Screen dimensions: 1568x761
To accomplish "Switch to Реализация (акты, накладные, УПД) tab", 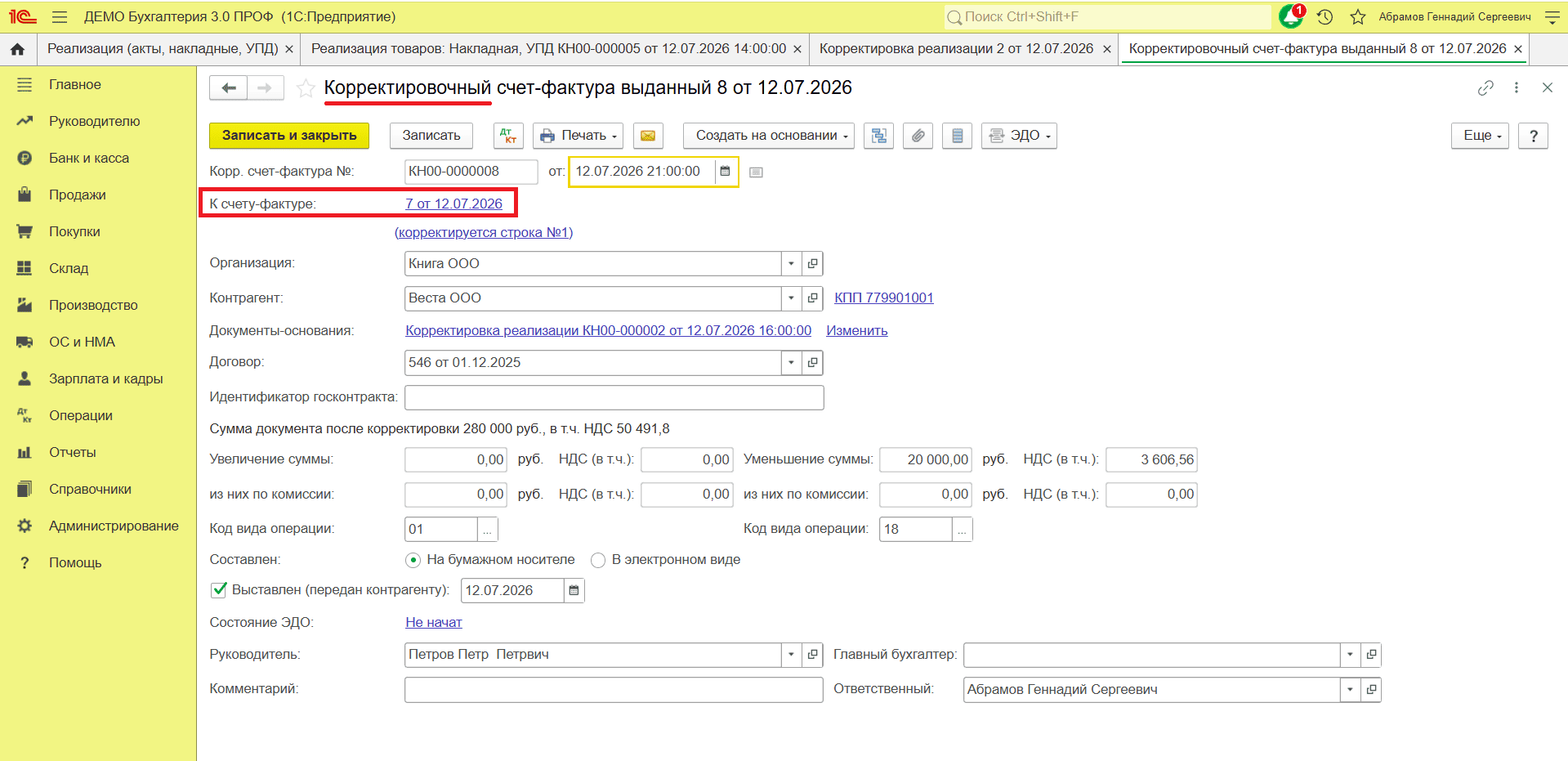I will [163, 49].
